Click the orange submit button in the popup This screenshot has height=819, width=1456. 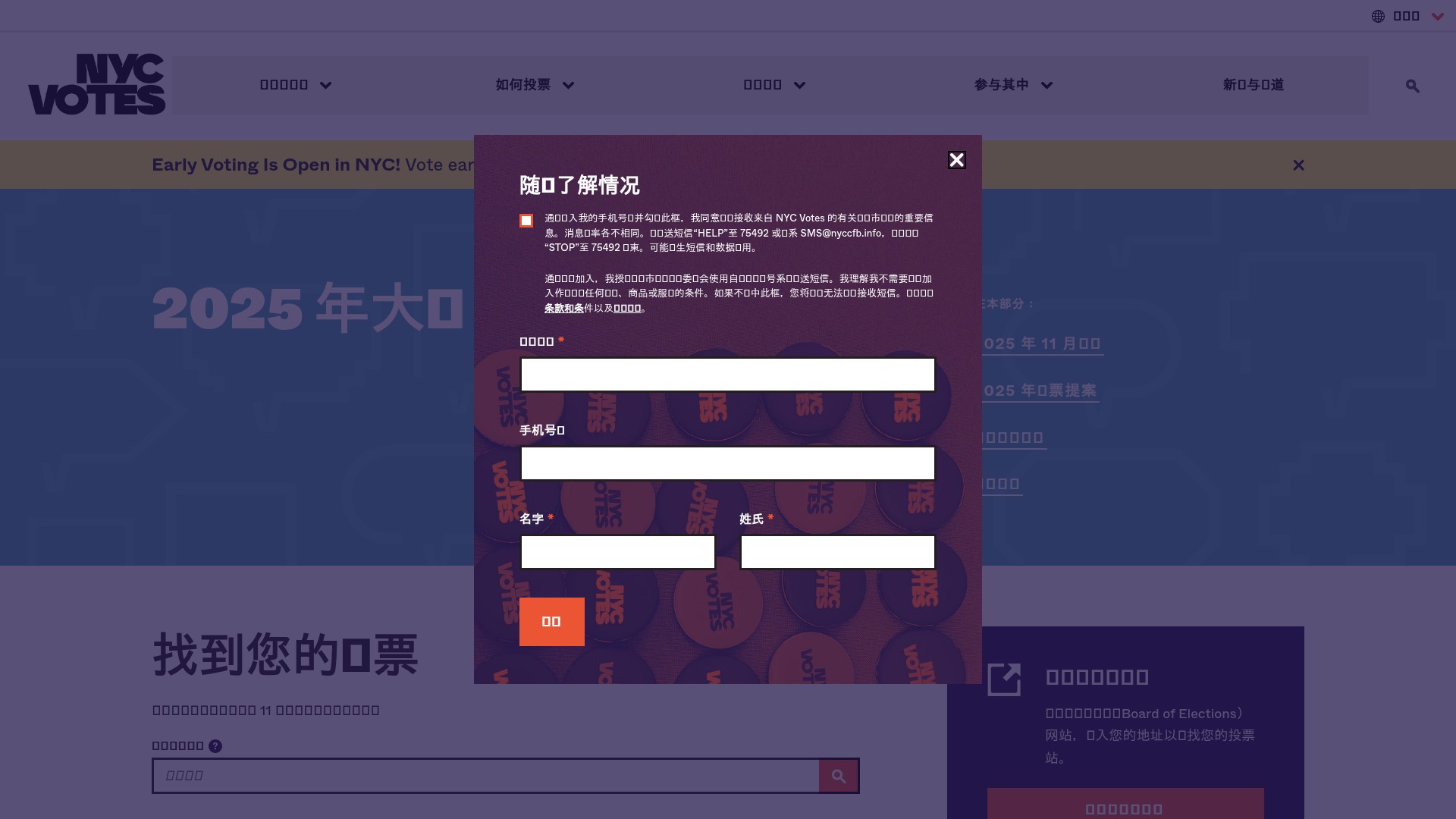[x=552, y=622]
